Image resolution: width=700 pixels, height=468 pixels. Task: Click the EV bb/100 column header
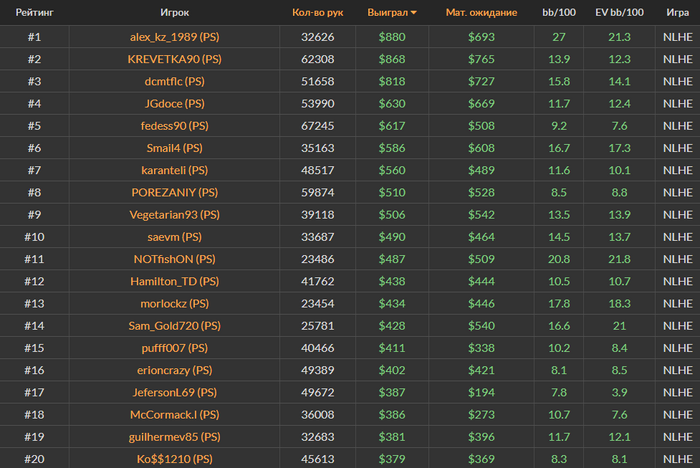(619, 13)
